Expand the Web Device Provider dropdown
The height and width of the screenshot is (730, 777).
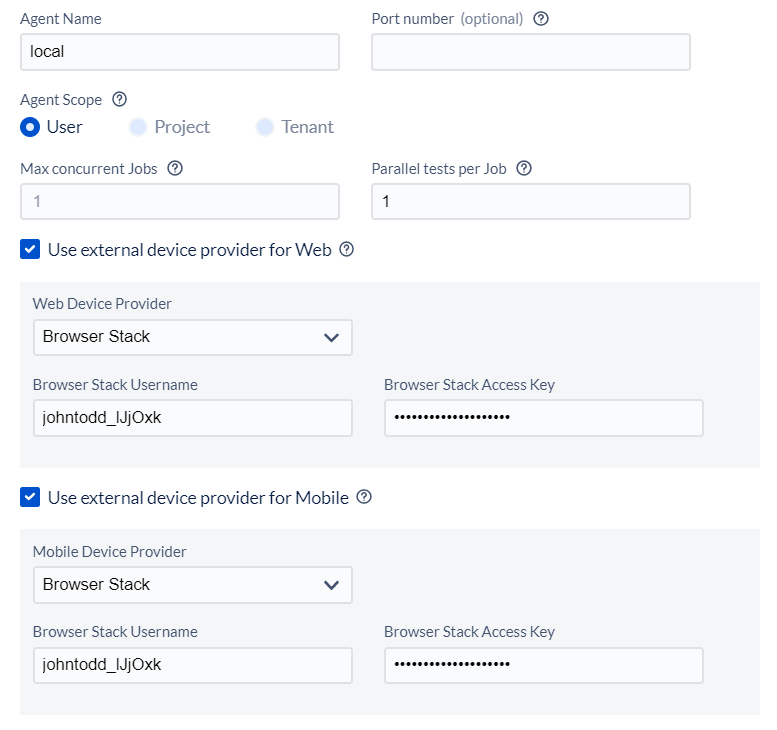point(193,337)
